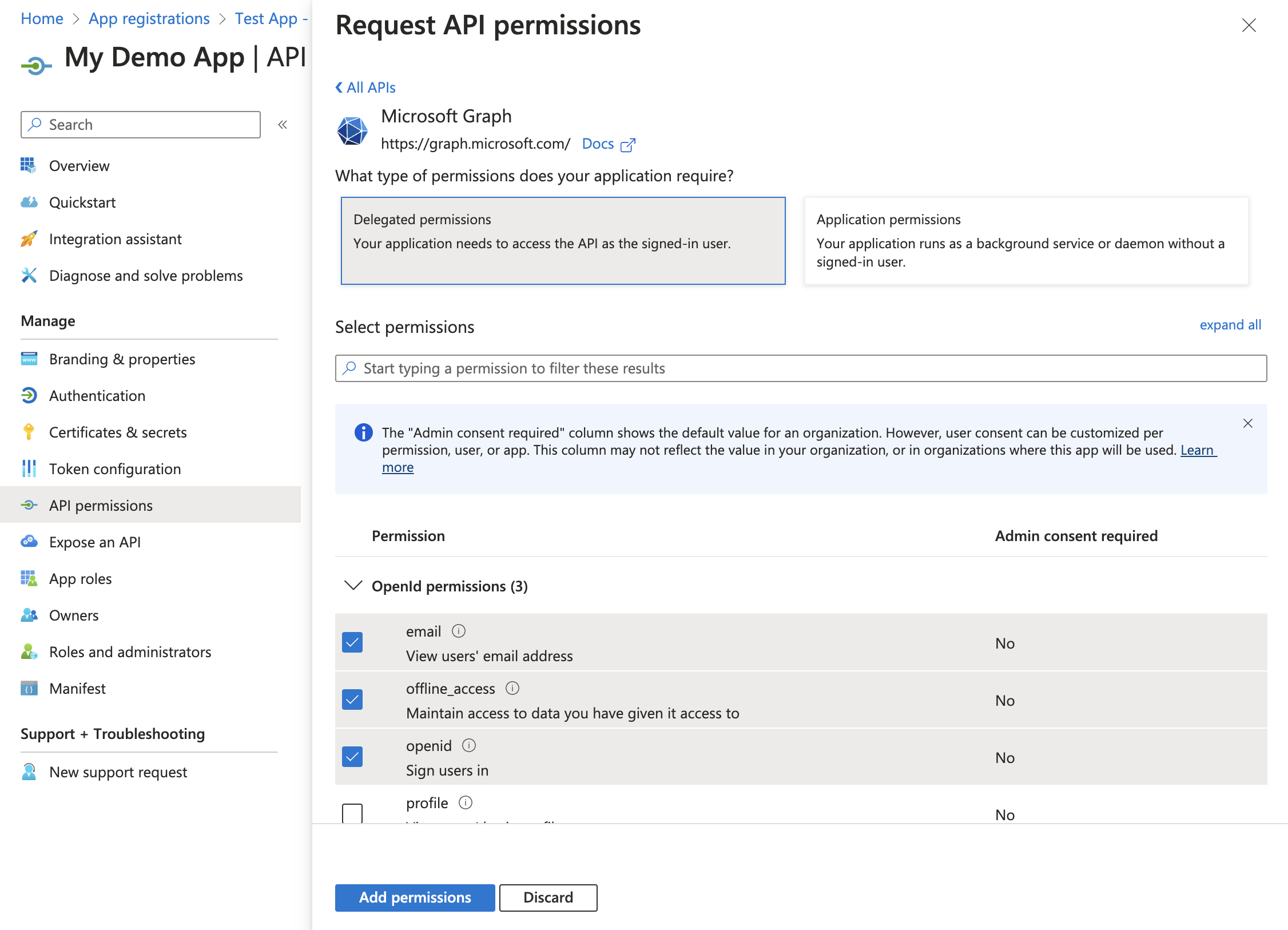Click the Microsoft Graph logo icon
The width and height of the screenshot is (1288, 930).
coord(352,130)
